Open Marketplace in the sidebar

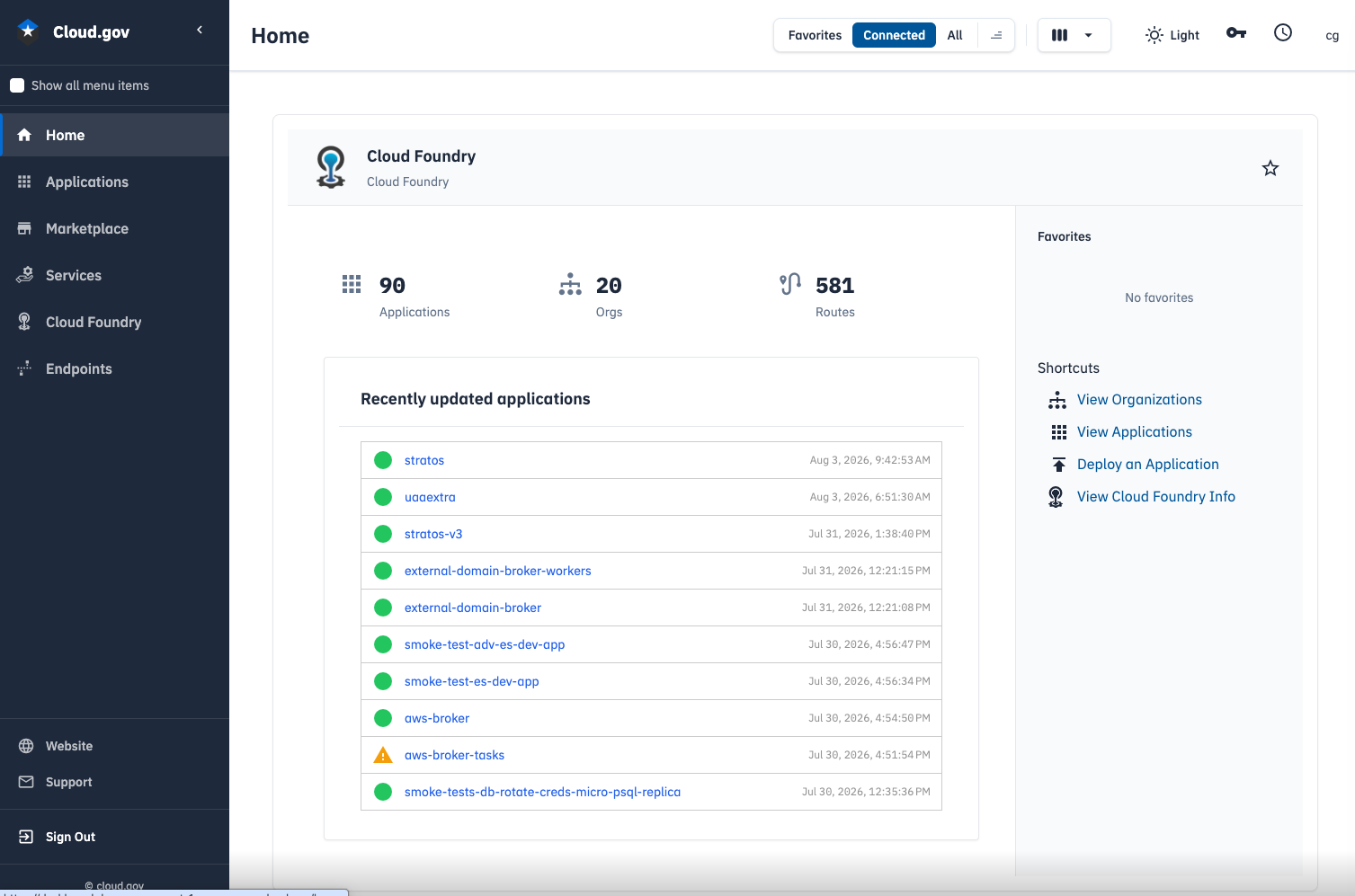click(115, 228)
